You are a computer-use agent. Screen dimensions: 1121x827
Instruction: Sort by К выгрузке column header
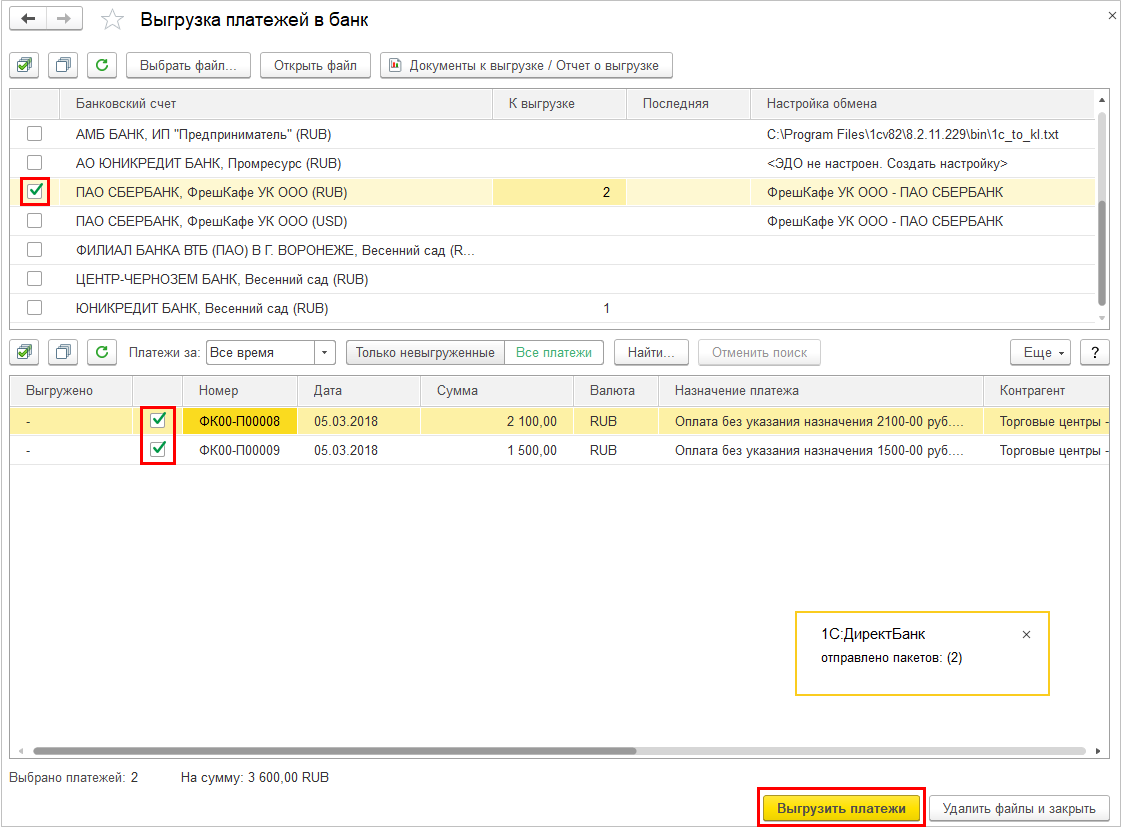pyautogui.click(x=559, y=104)
